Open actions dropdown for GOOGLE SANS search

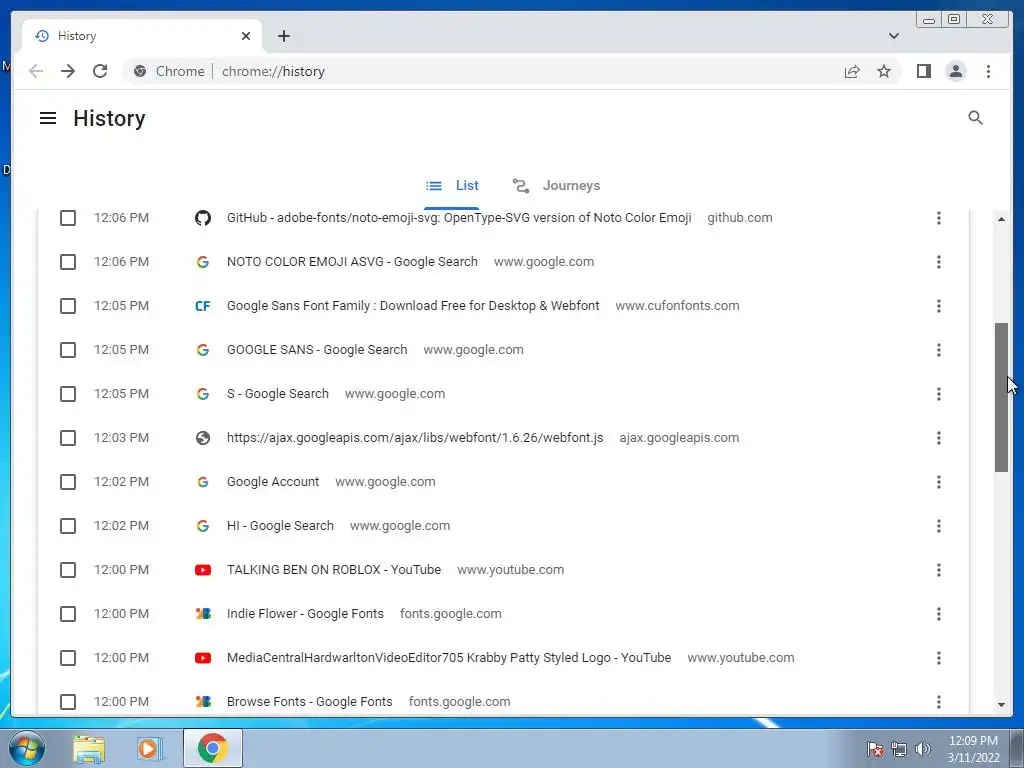coord(938,350)
